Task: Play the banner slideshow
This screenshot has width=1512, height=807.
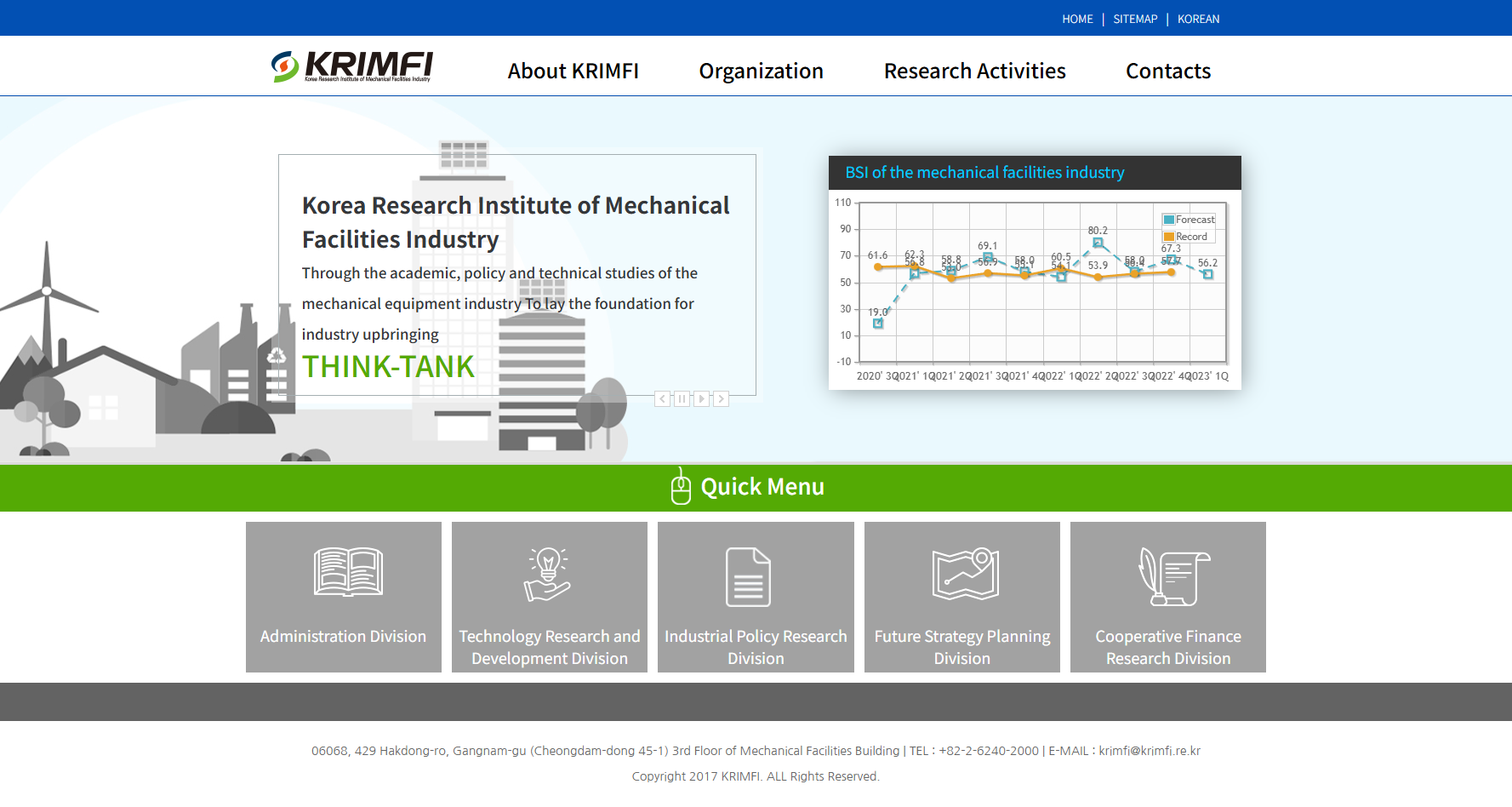Action: (x=701, y=398)
